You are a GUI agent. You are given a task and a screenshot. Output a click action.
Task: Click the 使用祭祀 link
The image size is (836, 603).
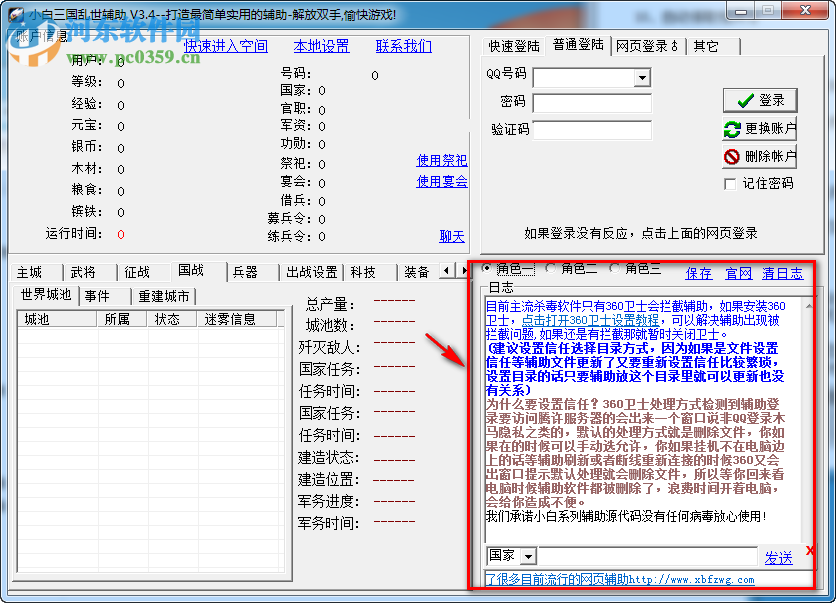click(x=442, y=160)
